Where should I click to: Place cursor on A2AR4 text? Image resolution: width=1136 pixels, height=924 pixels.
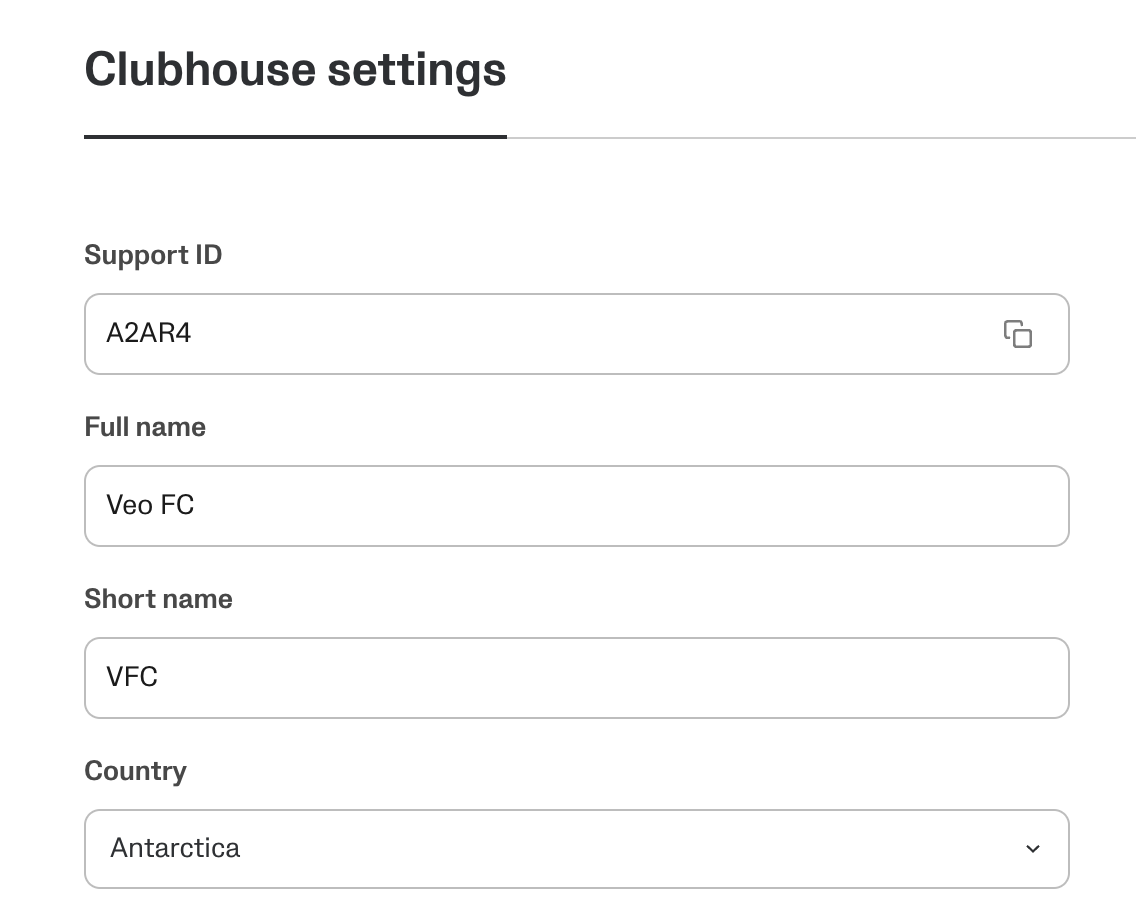pyautogui.click(x=149, y=333)
